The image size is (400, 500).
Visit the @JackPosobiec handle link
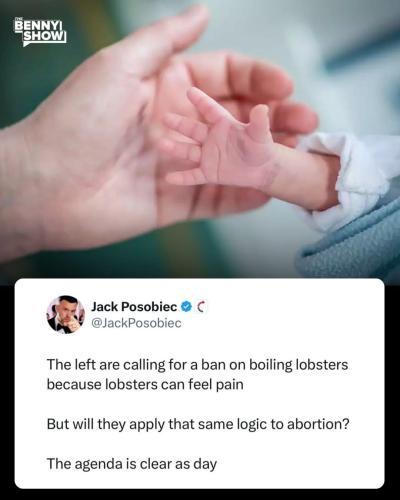[136, 323]
